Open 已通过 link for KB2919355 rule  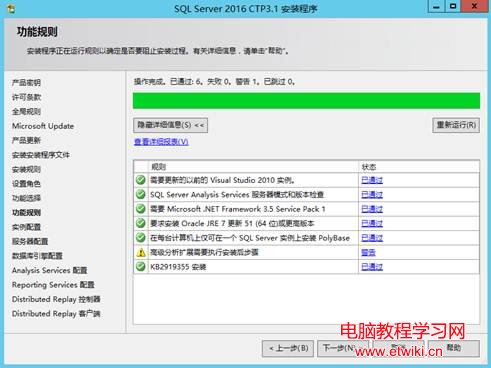pos(372,267)
